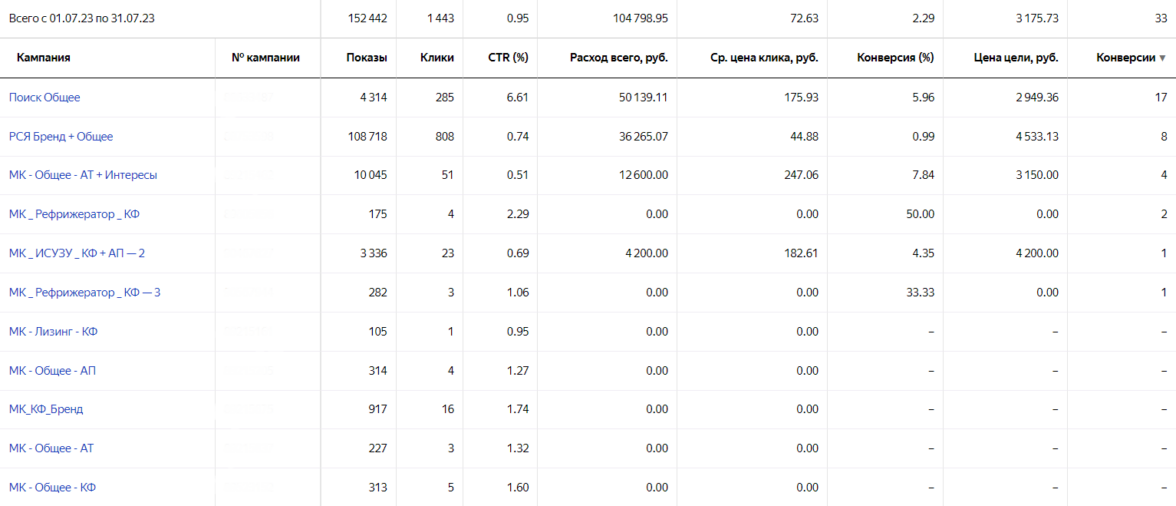
Task: Open the МК - Общее - АП campaign
Action: pyautogui.click(x=52, y=370)
